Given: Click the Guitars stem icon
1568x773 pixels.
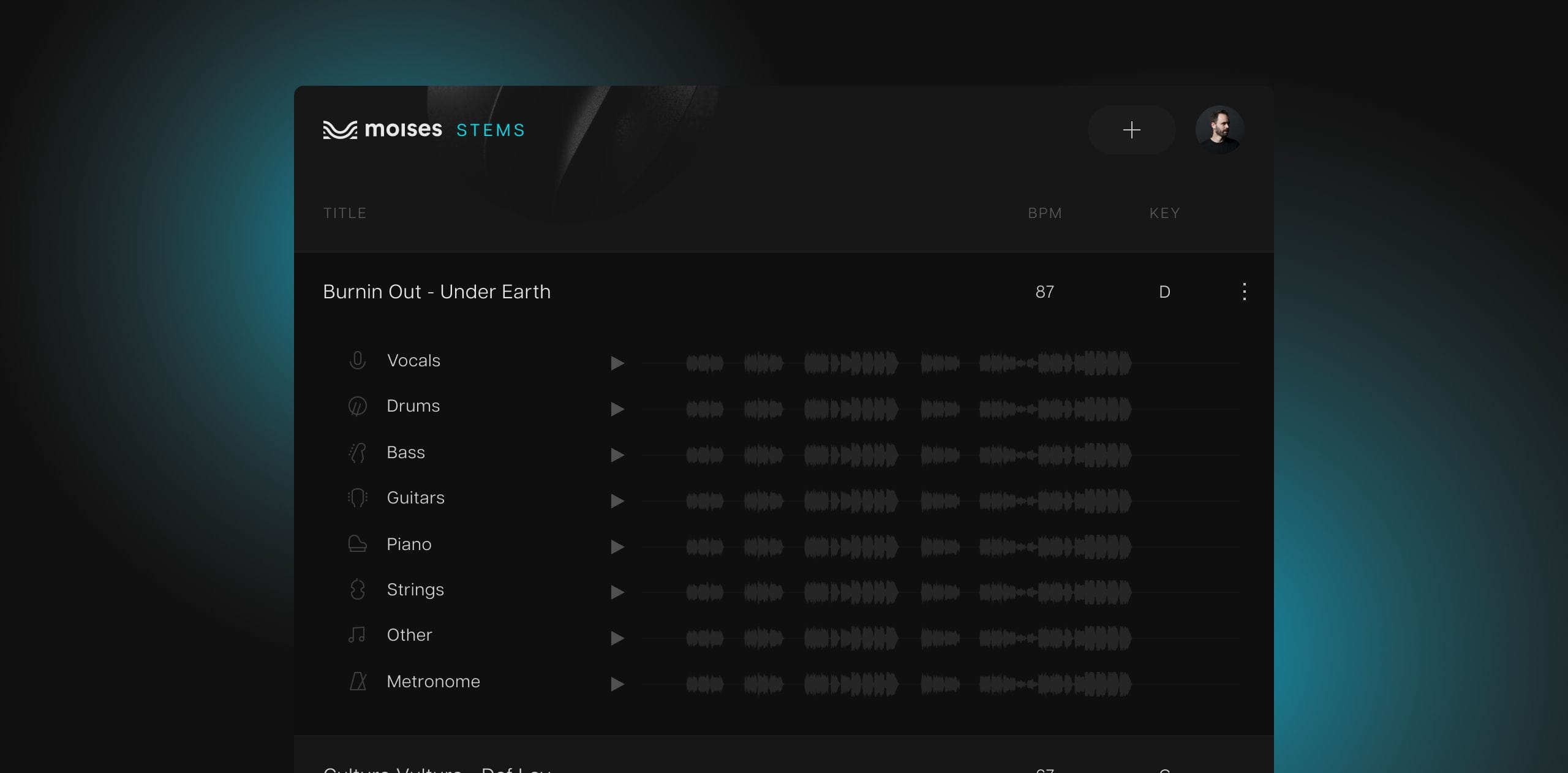Looking at the screenshot, I should (358, 498).
